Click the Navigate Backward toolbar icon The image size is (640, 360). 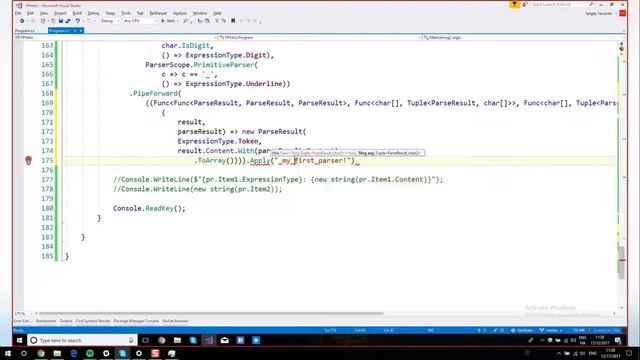tap(22, 21)
